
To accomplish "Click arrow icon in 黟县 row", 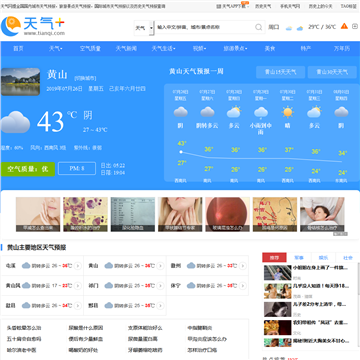I will [x=160, y=305].
